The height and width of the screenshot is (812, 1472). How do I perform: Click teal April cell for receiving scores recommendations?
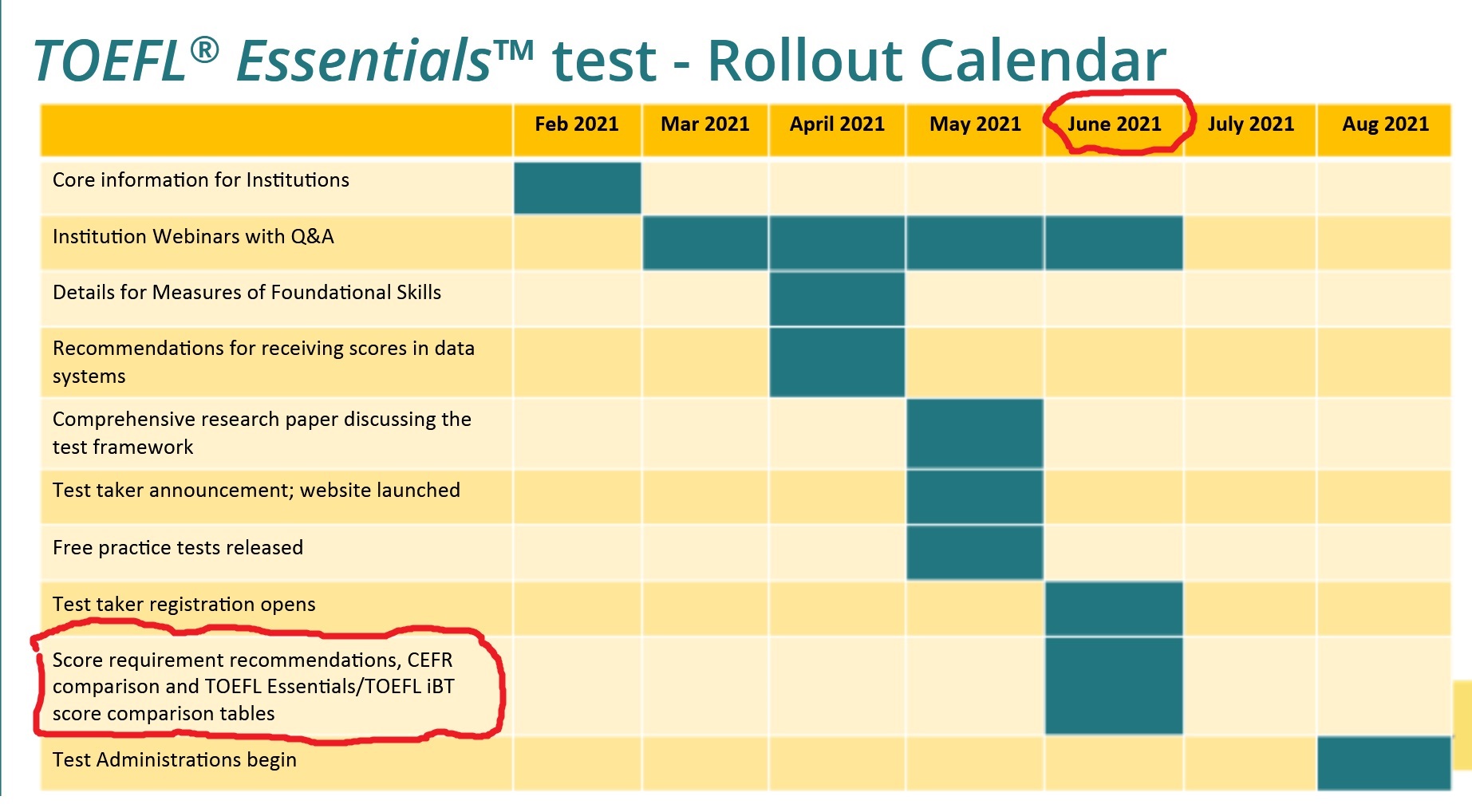click(837, 362)
